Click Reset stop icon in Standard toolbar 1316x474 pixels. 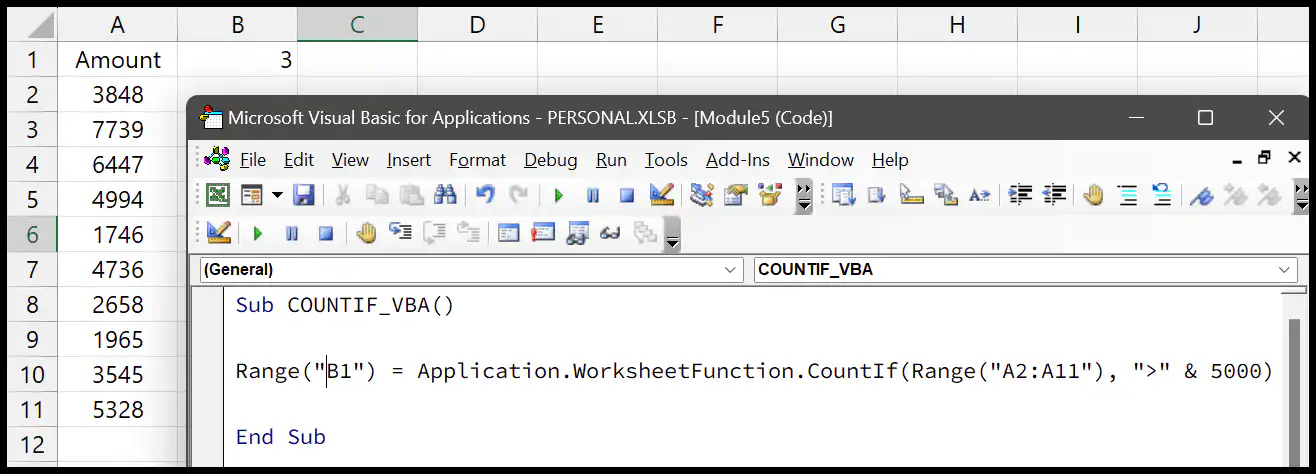pos(626,196)
